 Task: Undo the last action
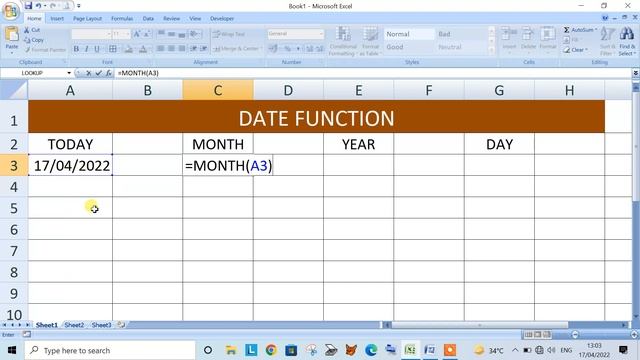38,6
